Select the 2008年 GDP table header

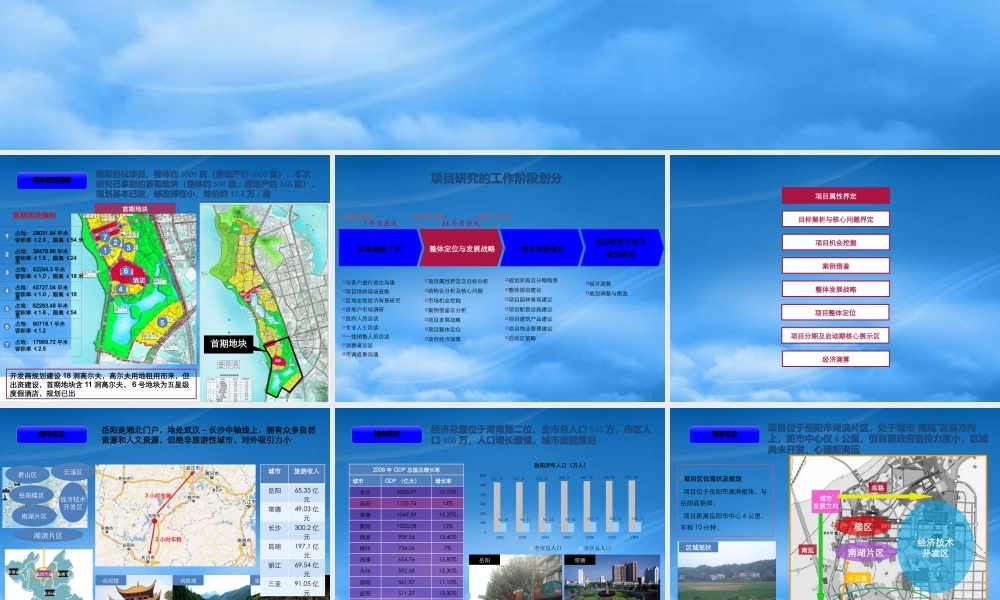point(406,469)
